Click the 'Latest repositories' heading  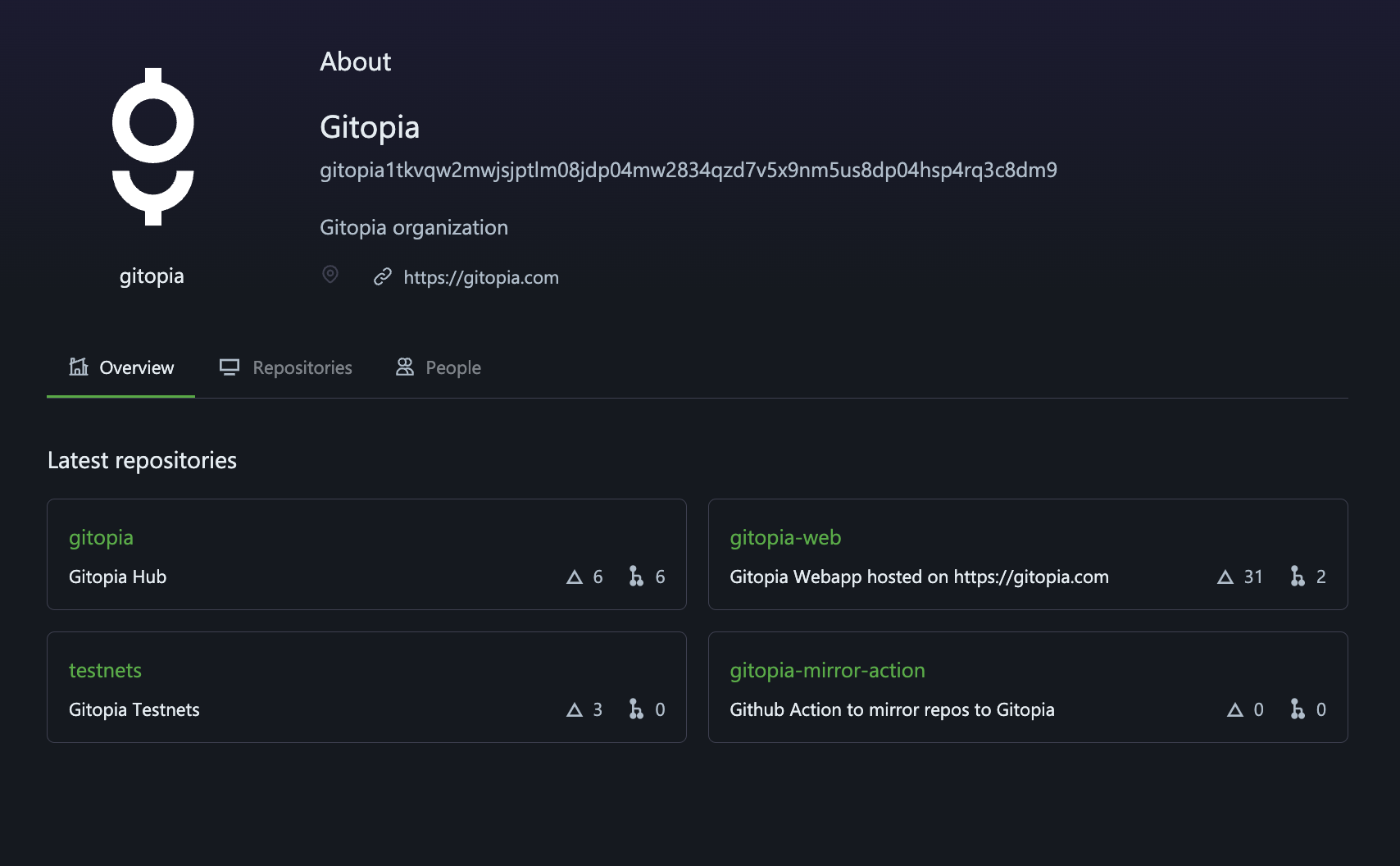[142, 460]
